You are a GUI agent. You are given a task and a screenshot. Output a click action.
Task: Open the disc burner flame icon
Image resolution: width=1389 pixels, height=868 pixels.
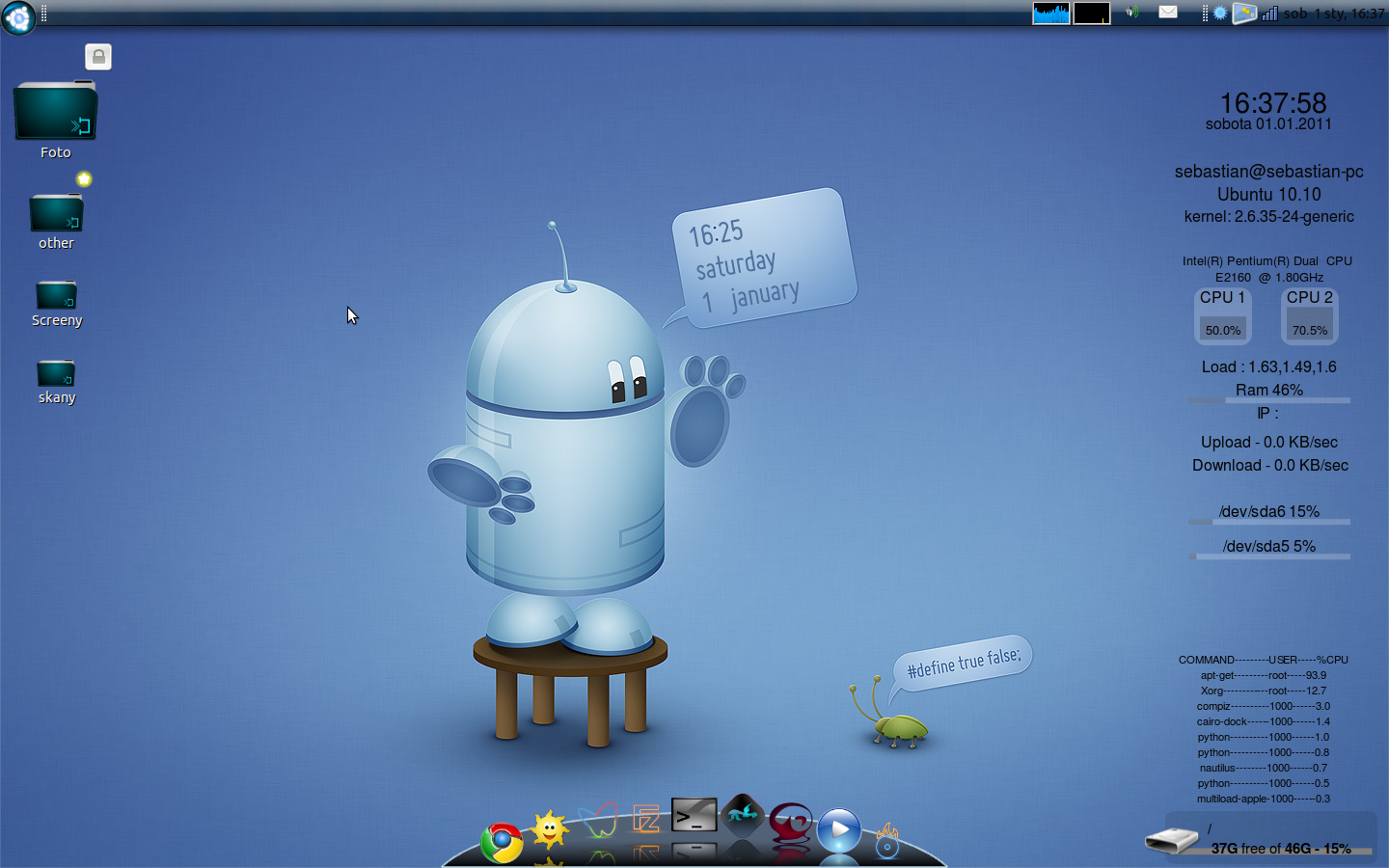(x=886, y=841)
